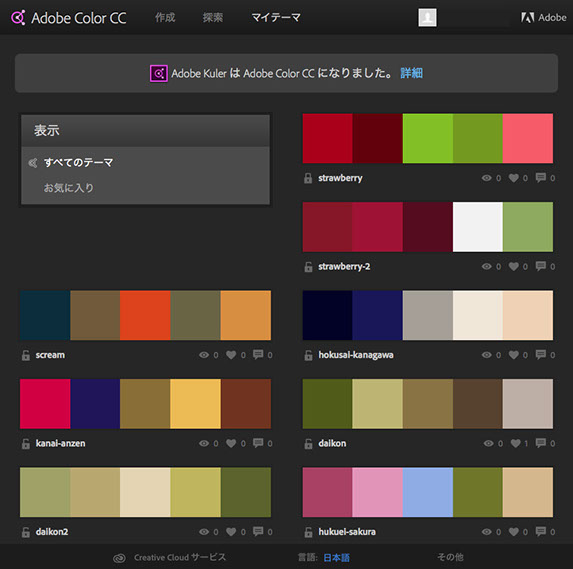Click the views eye icon on strawberry
573x569 pixels.
pos(486,178)
